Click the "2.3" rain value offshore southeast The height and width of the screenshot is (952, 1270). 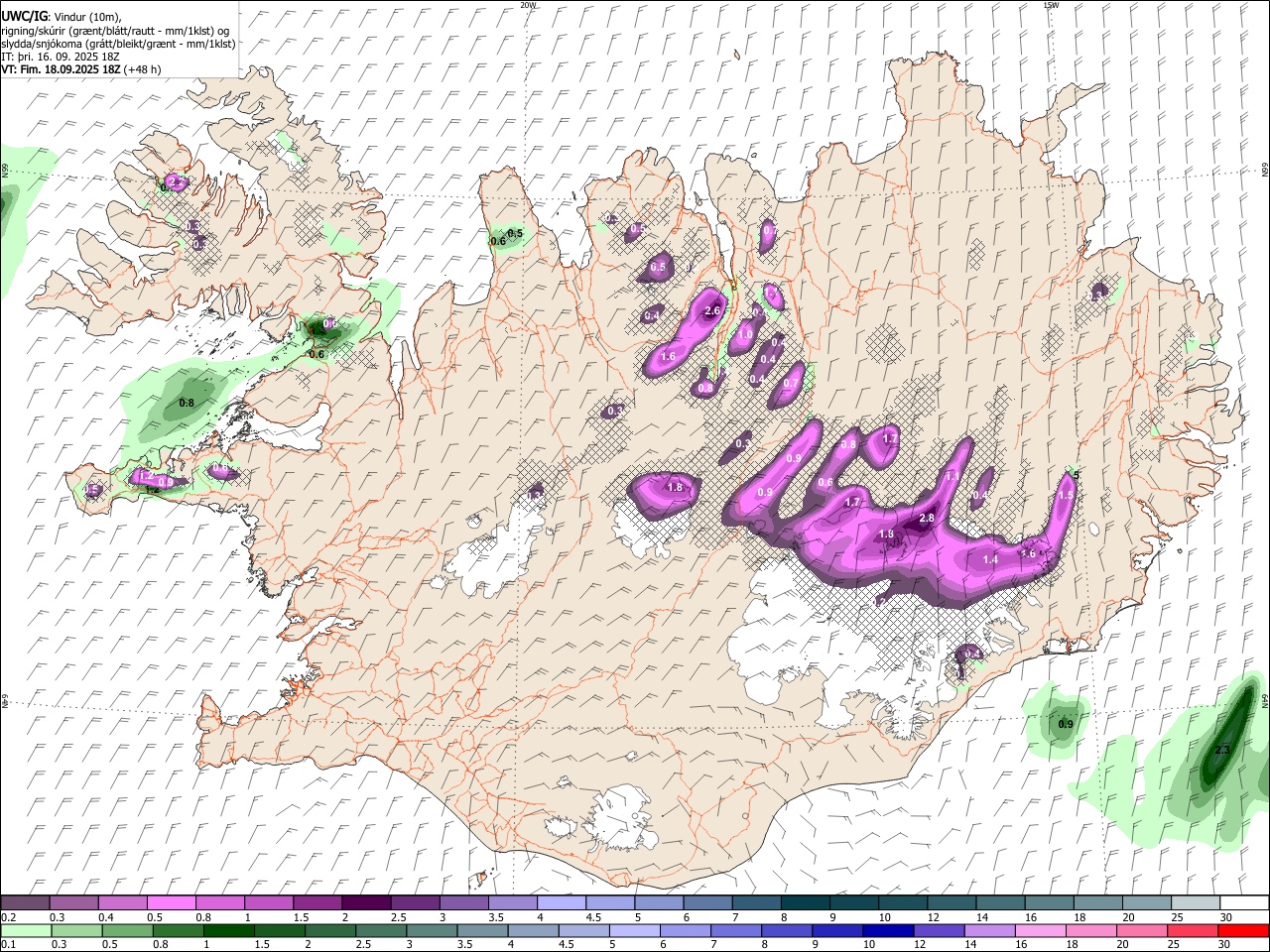click(1222, 751)
